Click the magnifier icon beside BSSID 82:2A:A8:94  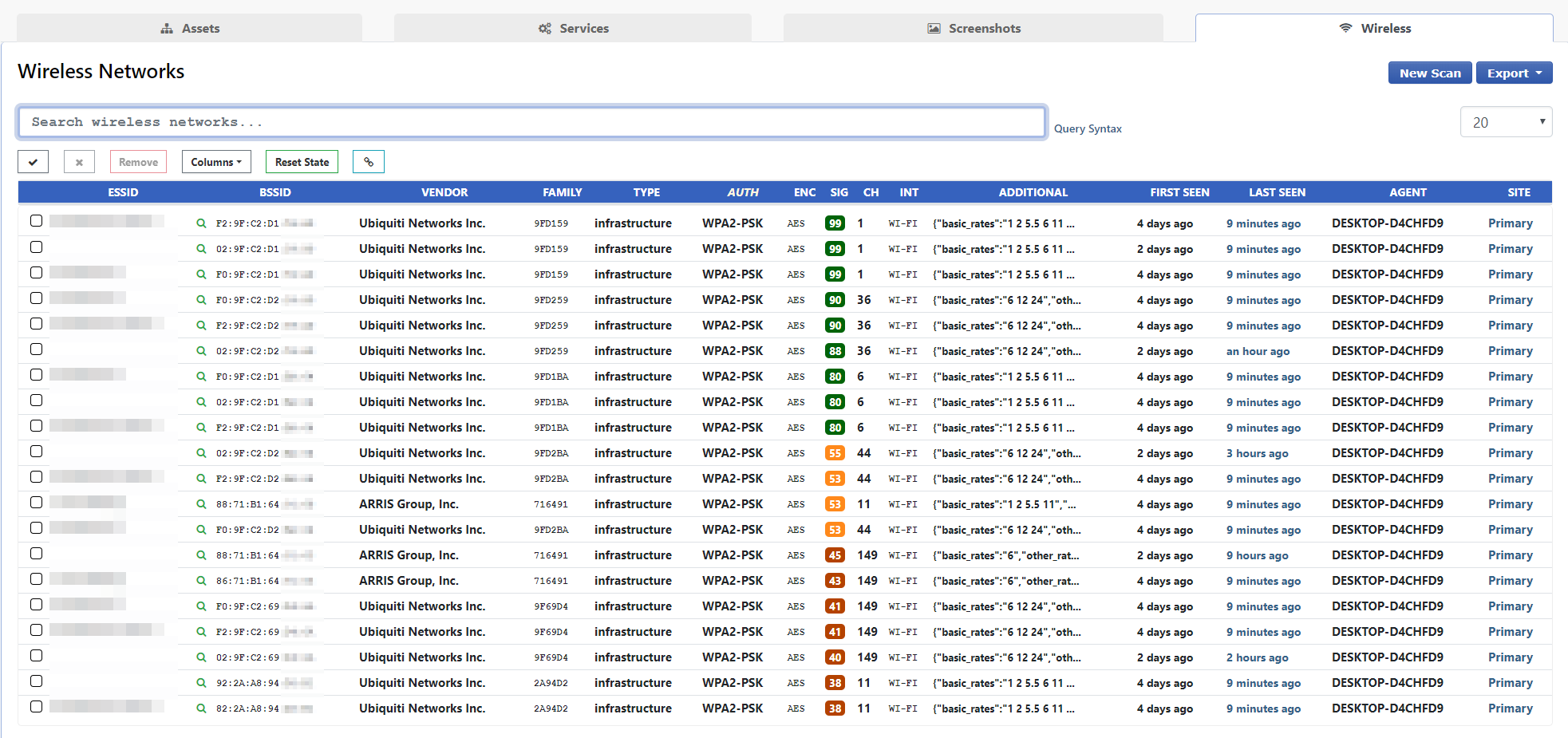point(201,708)
